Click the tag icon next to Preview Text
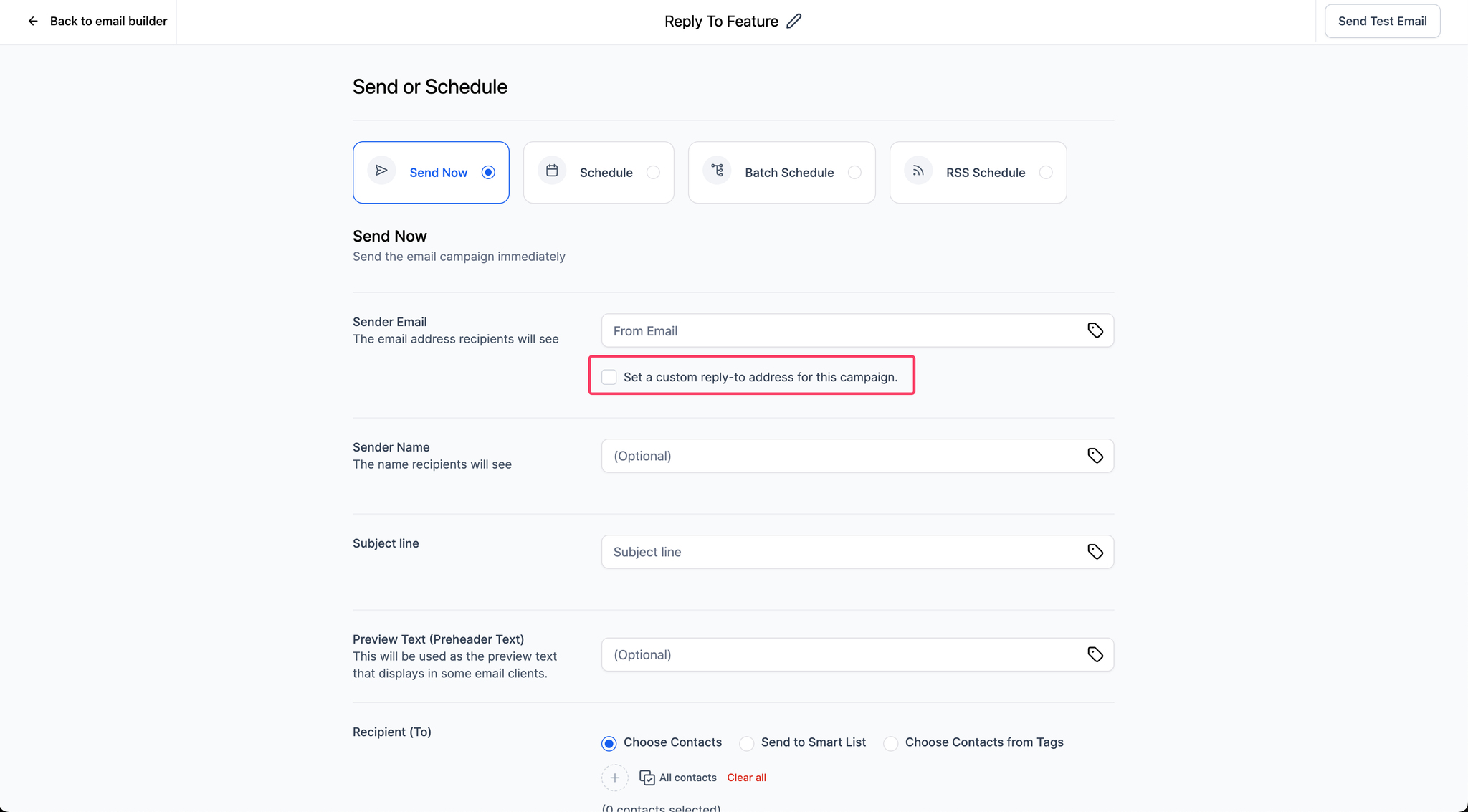This screenshot has width=1468, height=812. pyautogui.click(x=1095, y=654)
